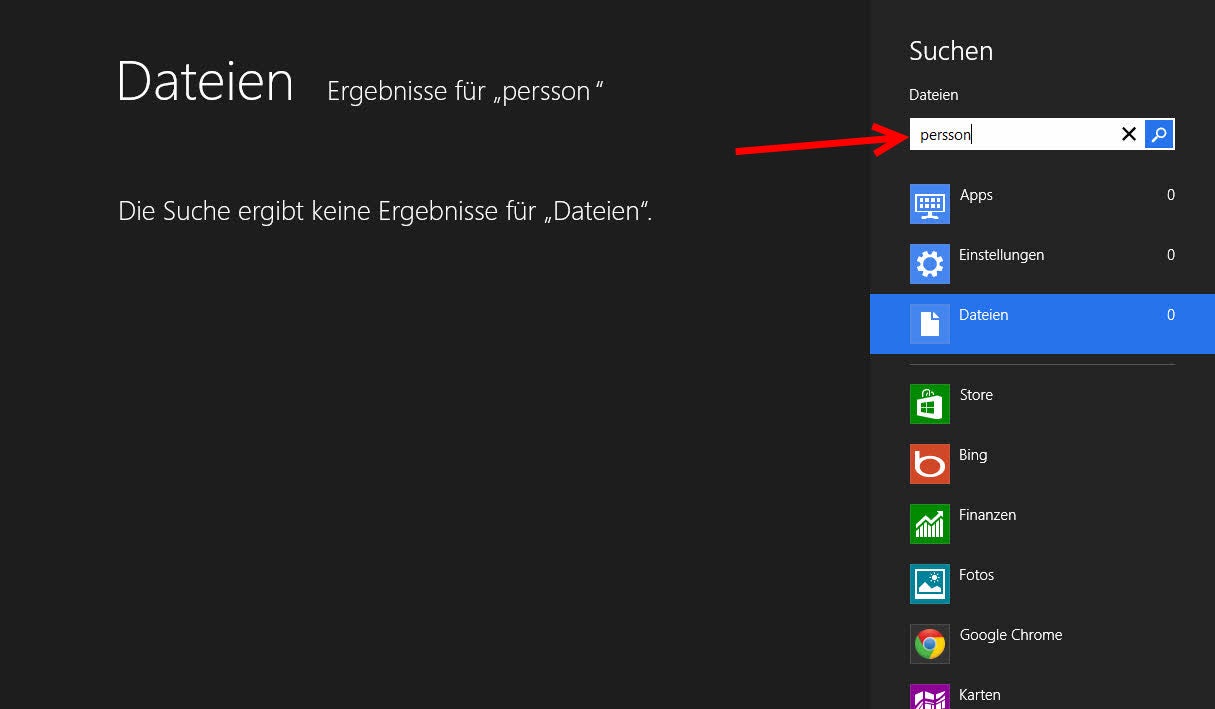Open the Store shopping bag icon
Screen dimensions: 1215x709
[x=930, y=404]
